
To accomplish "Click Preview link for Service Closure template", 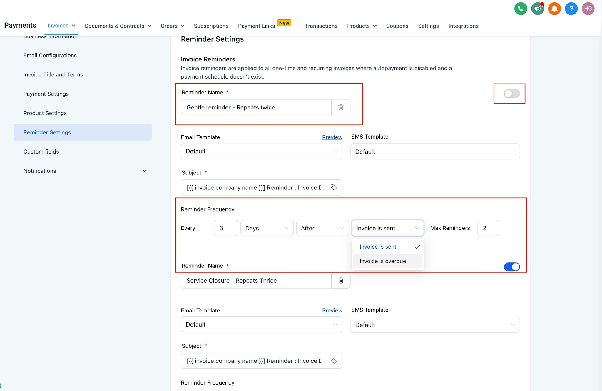I will [x=332, y=310].
